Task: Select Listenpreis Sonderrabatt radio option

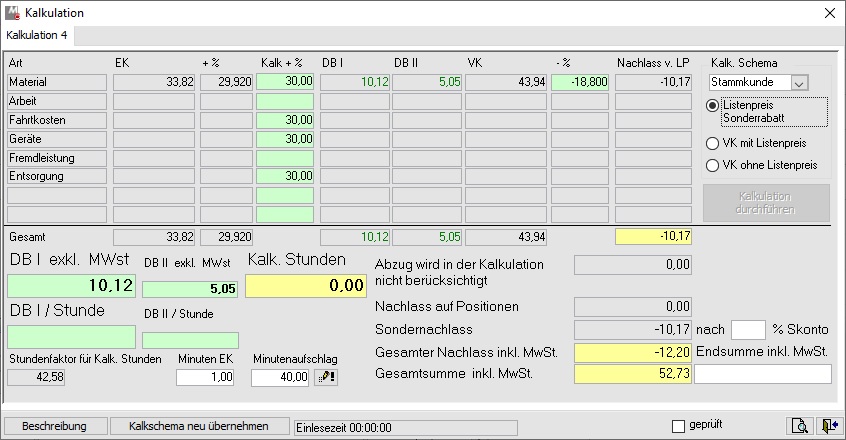Action: click(713, 106)
